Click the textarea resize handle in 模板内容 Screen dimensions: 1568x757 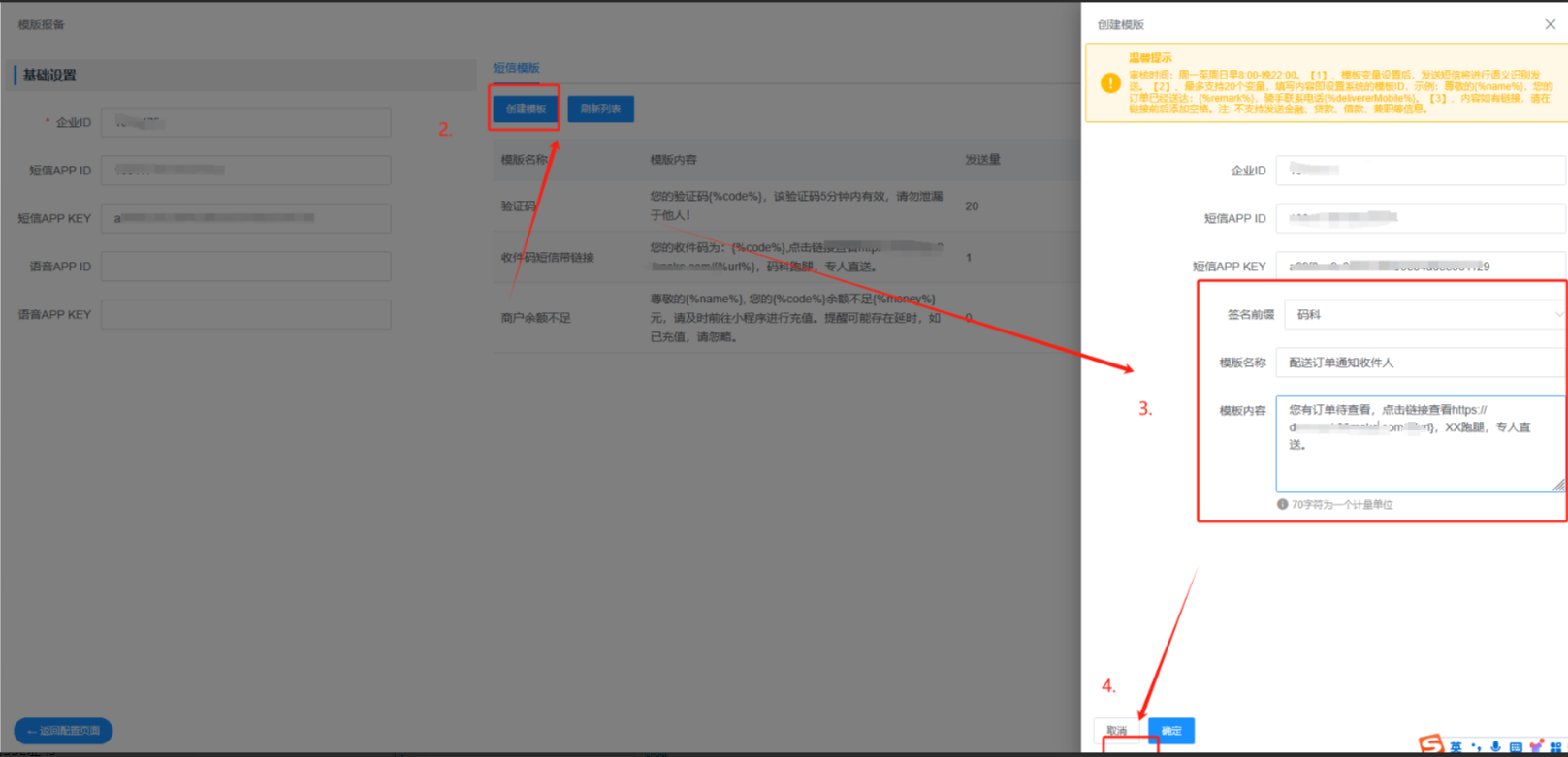[1558, 485]
